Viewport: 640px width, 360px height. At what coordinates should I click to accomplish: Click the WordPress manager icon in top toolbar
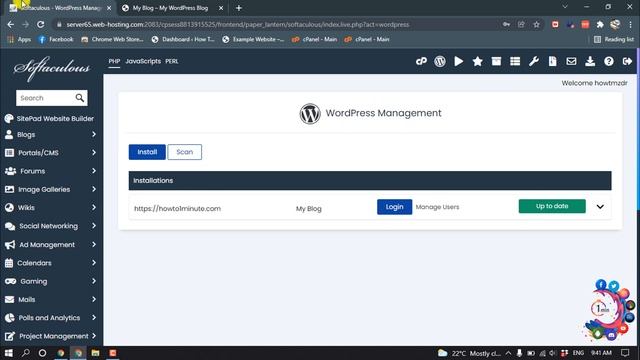point(440,61)
